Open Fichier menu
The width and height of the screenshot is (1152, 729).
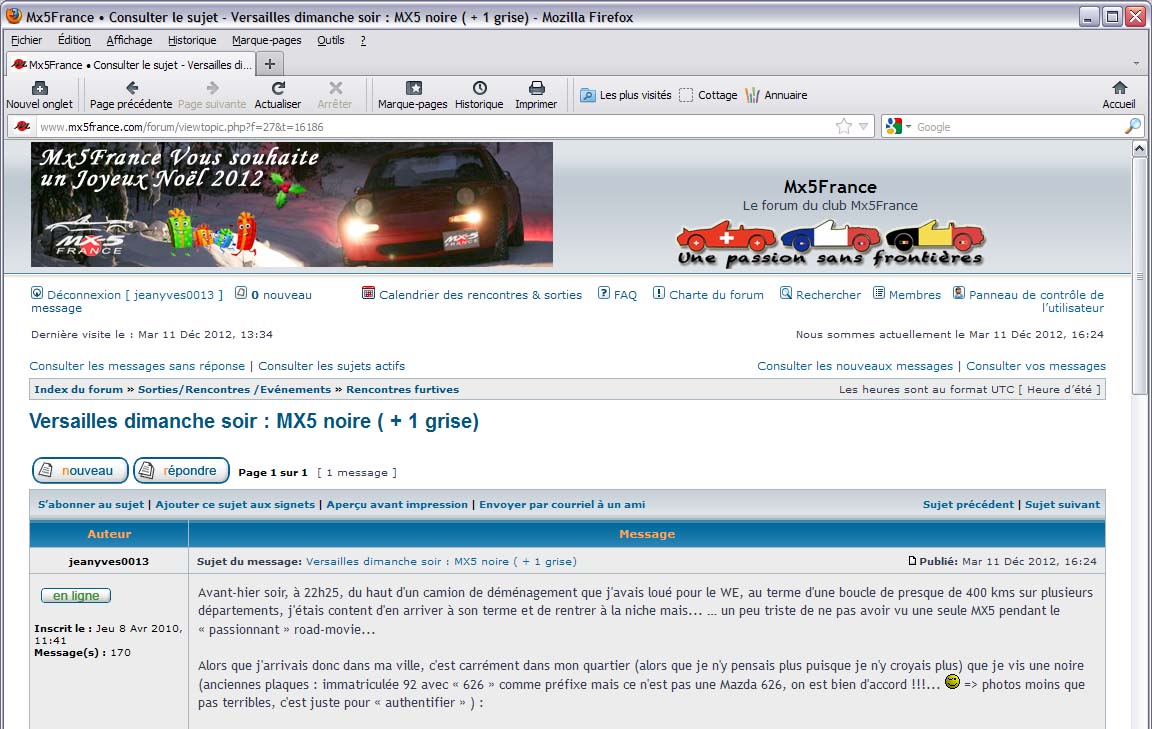click(x=26, y=40)
